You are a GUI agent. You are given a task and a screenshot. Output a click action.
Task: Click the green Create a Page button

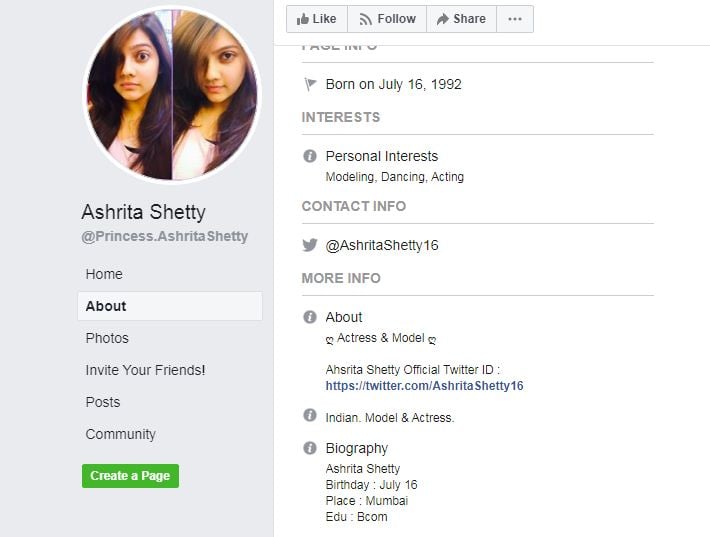pyautogui.click(x=130, y=476)
